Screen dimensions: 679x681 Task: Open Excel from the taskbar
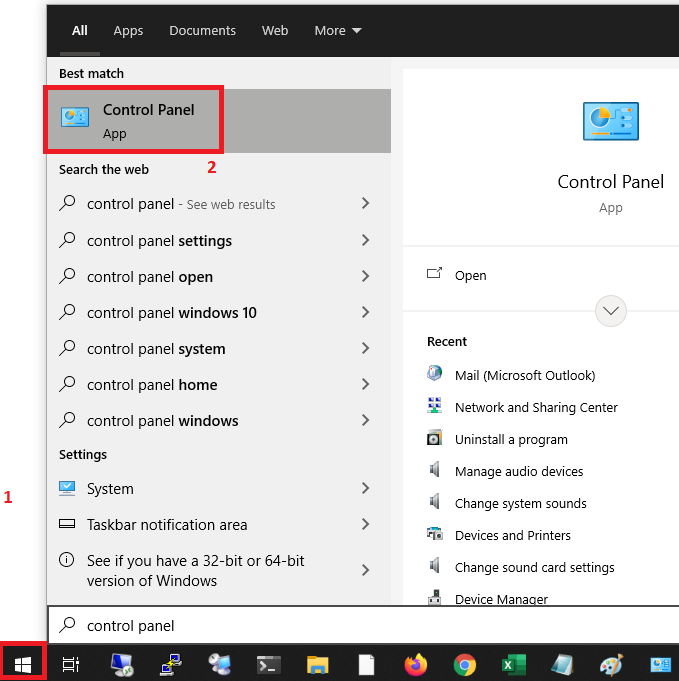click(513, 664)
